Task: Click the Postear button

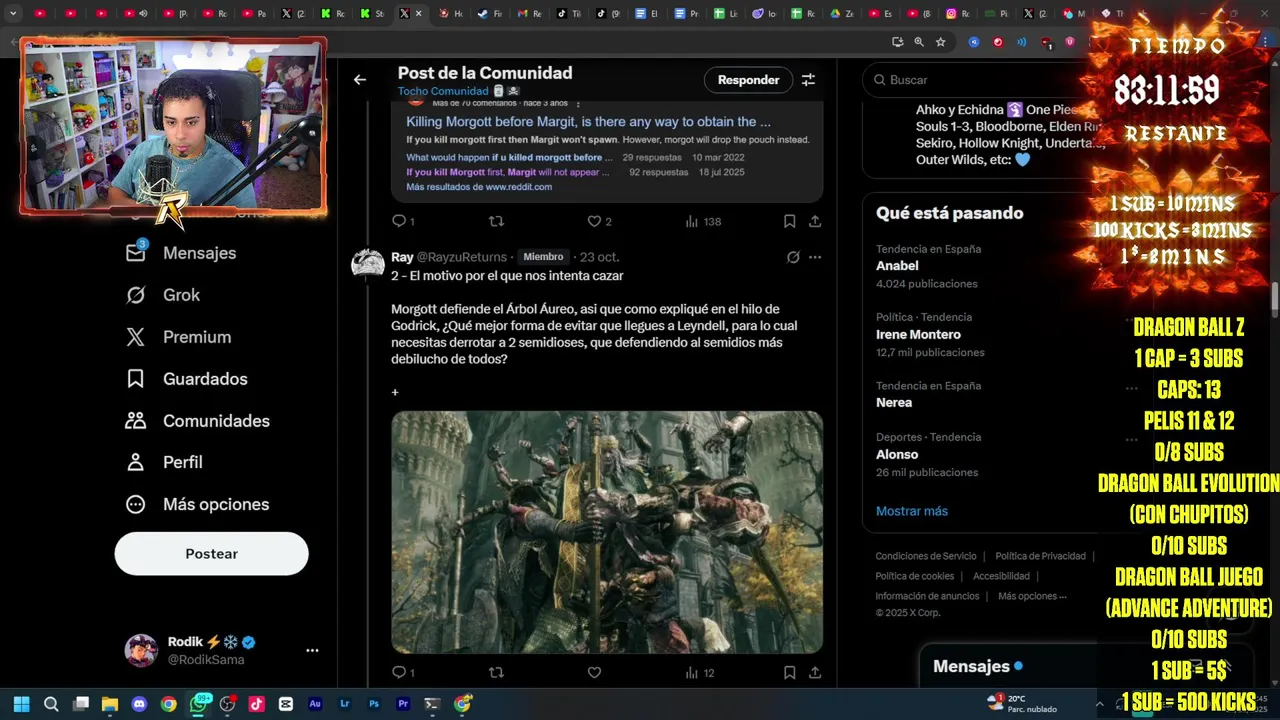Action: [x=211, y=553]
